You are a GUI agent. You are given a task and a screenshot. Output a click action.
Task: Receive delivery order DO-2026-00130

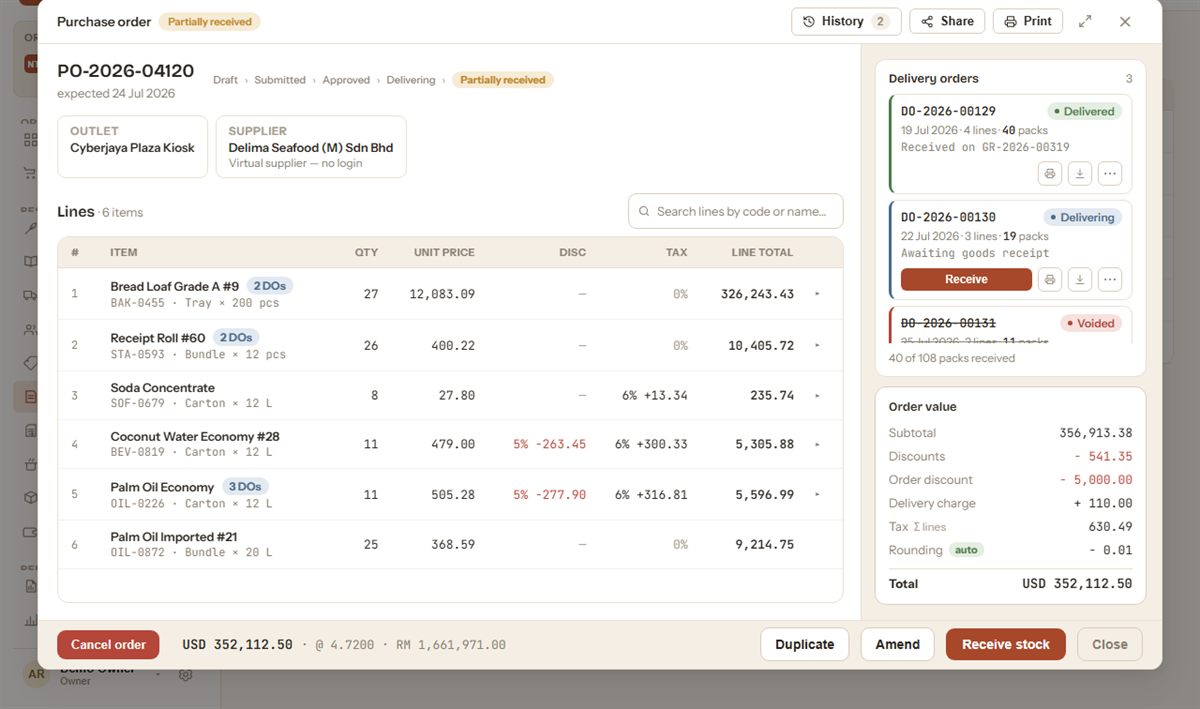point(966,279)
